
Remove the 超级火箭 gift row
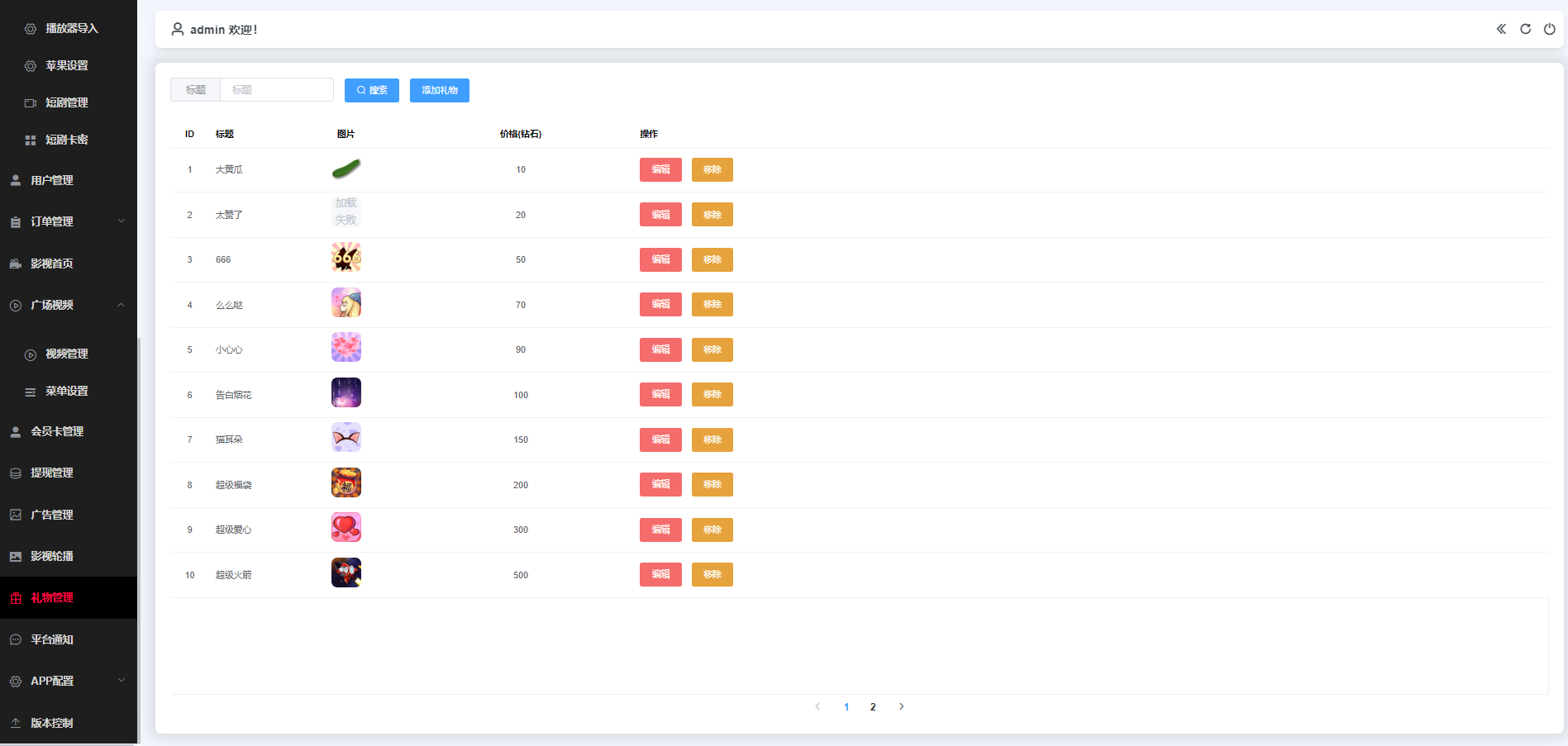(x=712, y=574)
